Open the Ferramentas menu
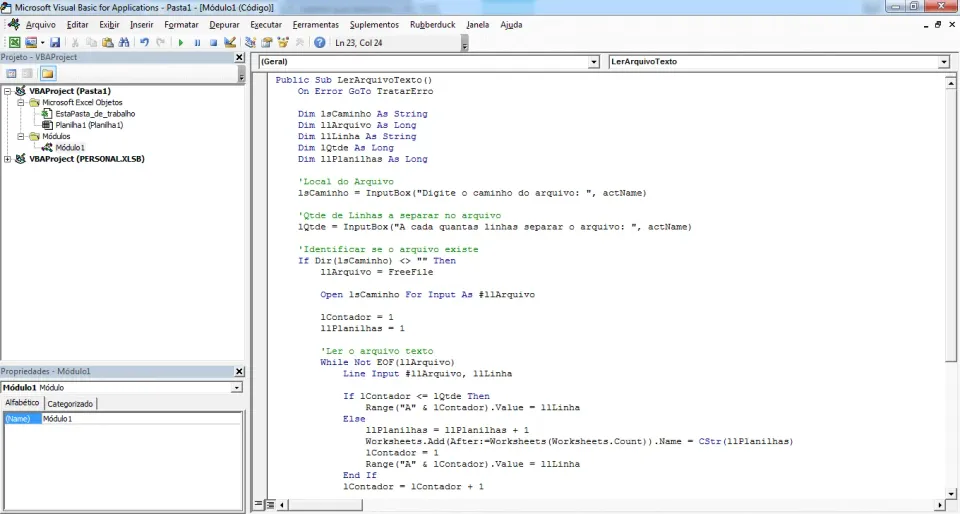The image size is (960, 514). tap(315, 24)
